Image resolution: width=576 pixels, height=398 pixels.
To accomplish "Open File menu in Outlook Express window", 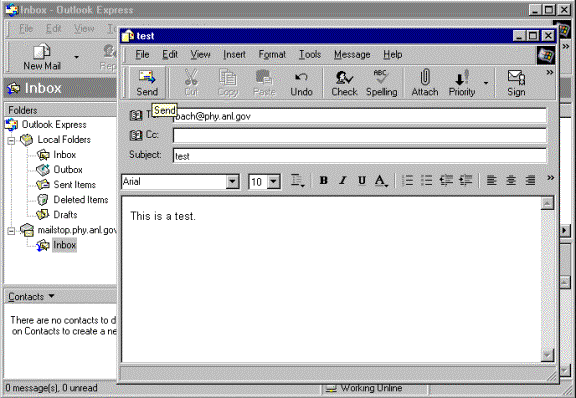I will point(26,28).
